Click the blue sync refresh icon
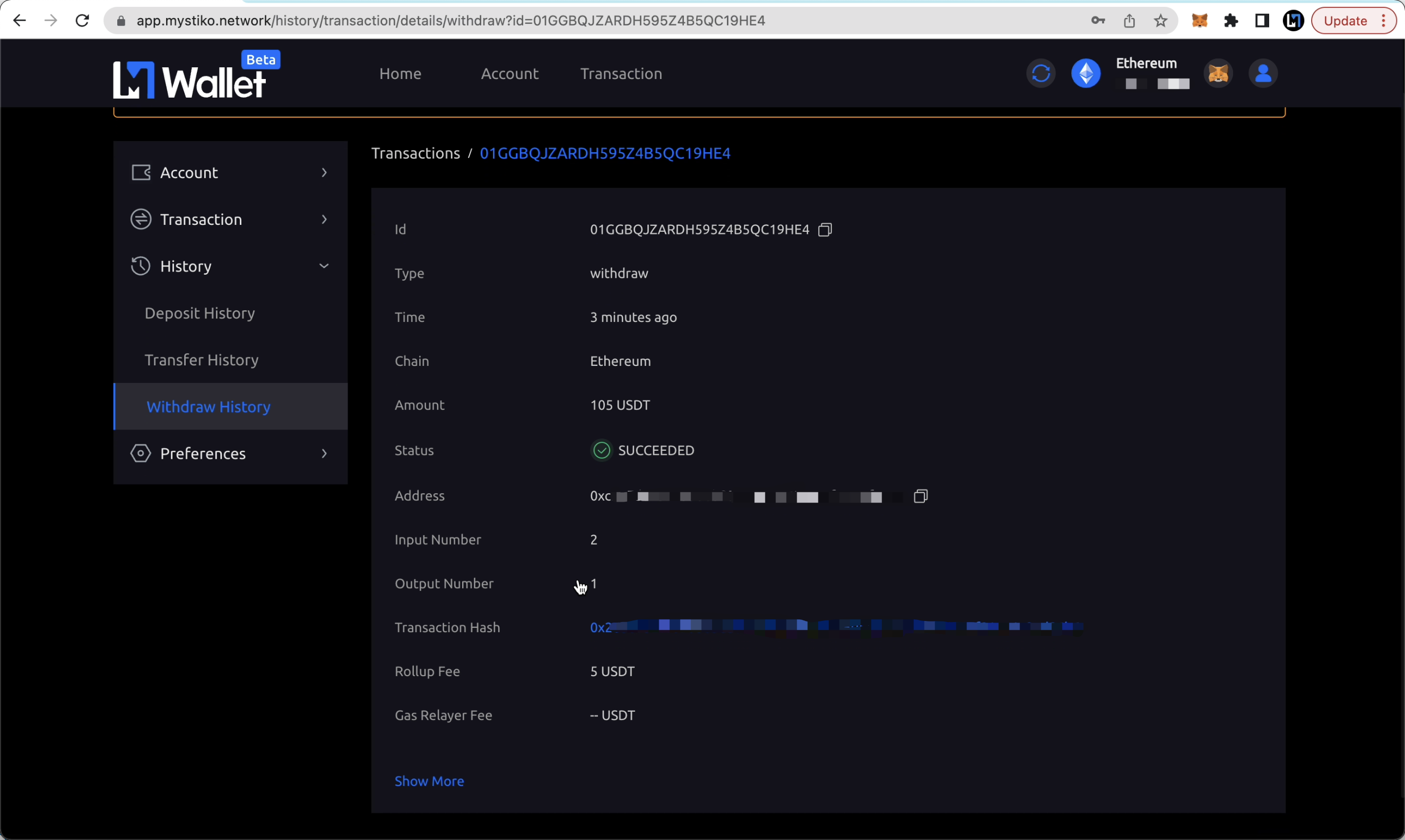This screenshot has width=1405, height=840. 1040,74
